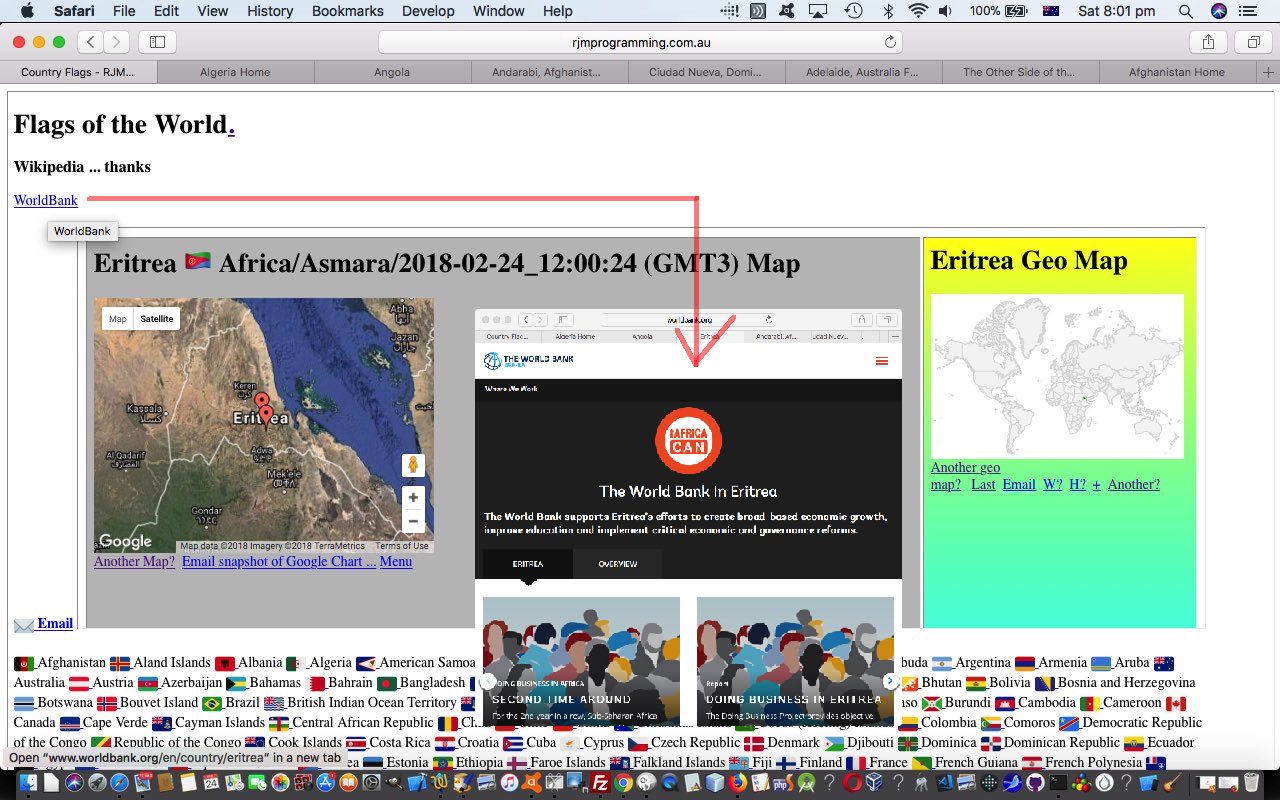Go forward with Safari's forward arrow
Screen dimensions: 1280x800
click(x=117, y=42)
